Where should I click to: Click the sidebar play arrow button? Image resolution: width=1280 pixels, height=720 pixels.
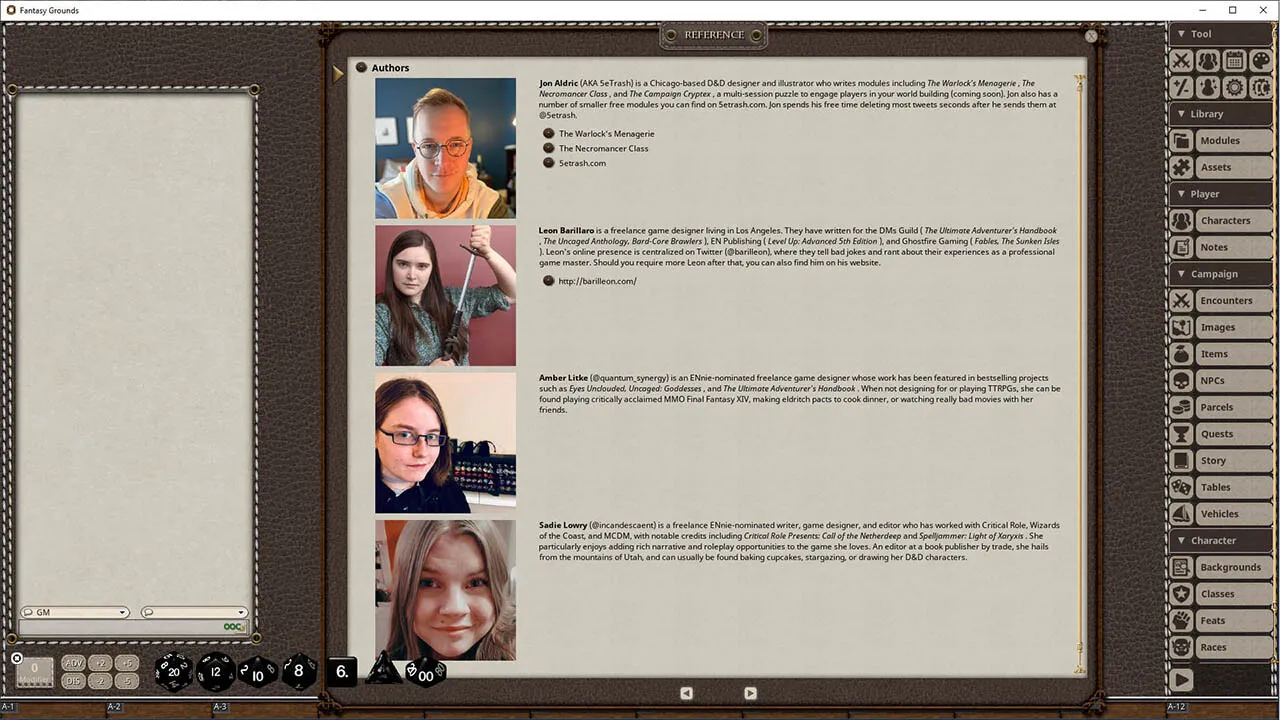(1182, 680)
